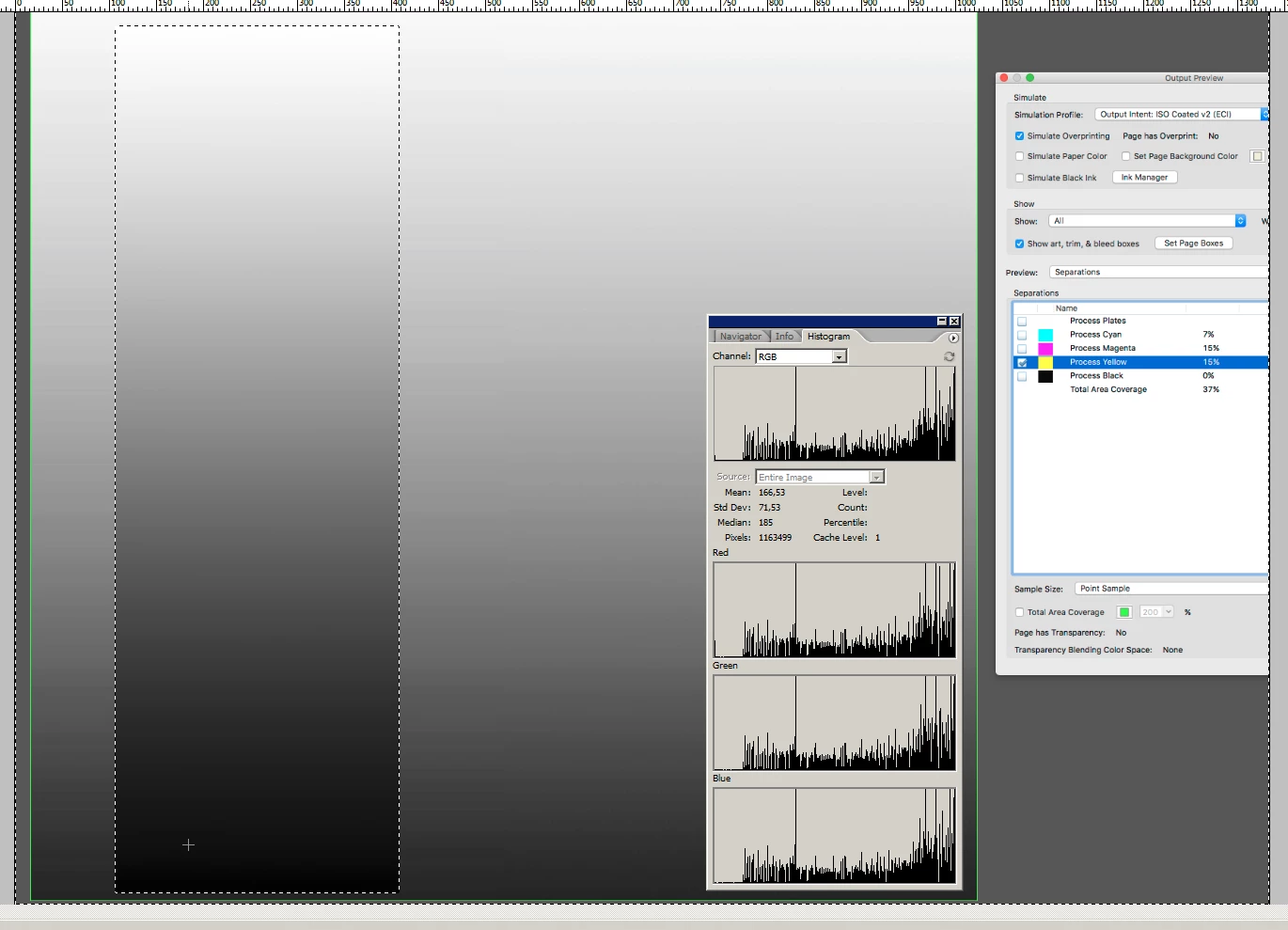Open the Preview Separations dropdown
This screenshot has width=1288, height=930.
1159,273
